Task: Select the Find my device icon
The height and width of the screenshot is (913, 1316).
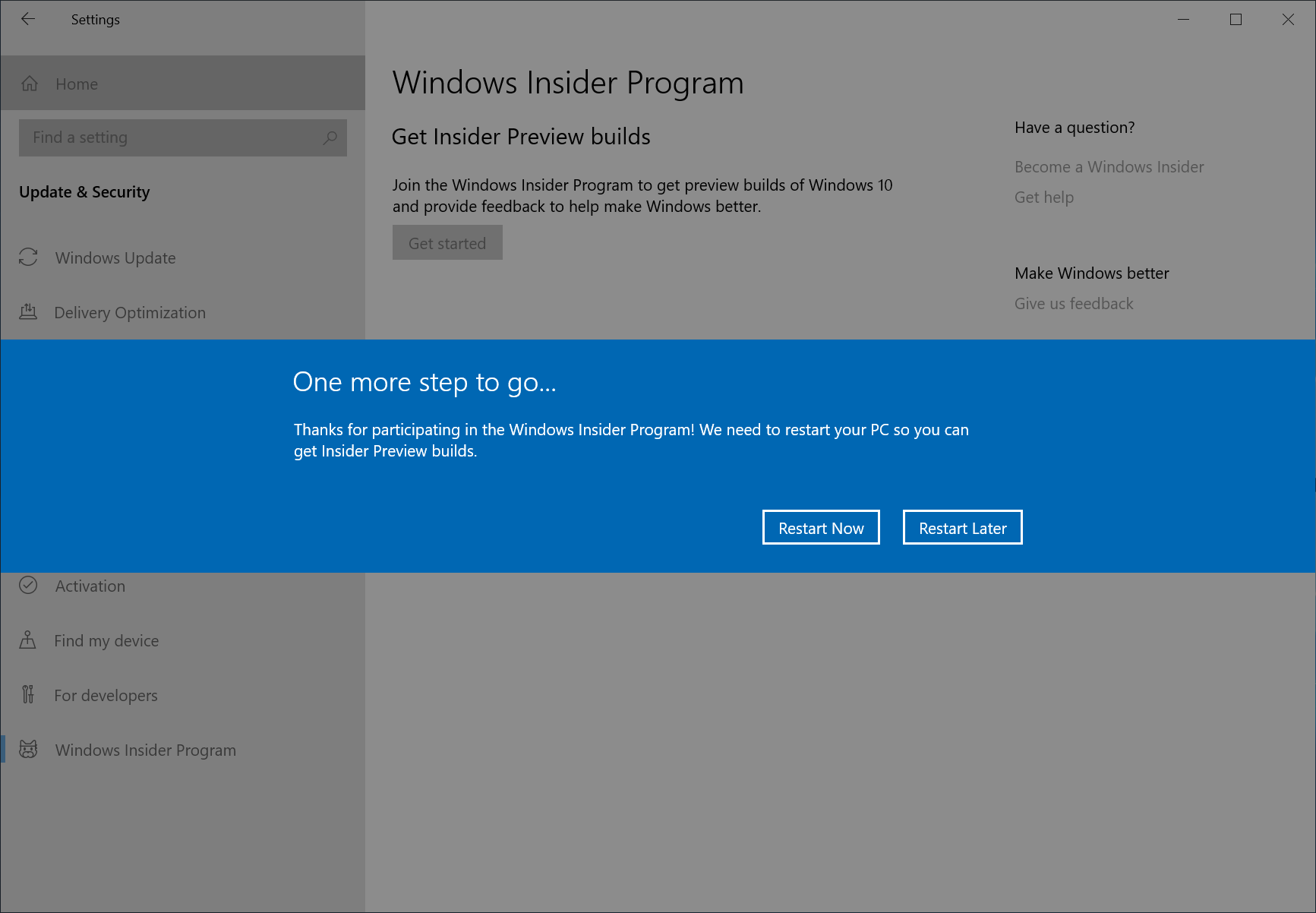Action: coord(28,640)
